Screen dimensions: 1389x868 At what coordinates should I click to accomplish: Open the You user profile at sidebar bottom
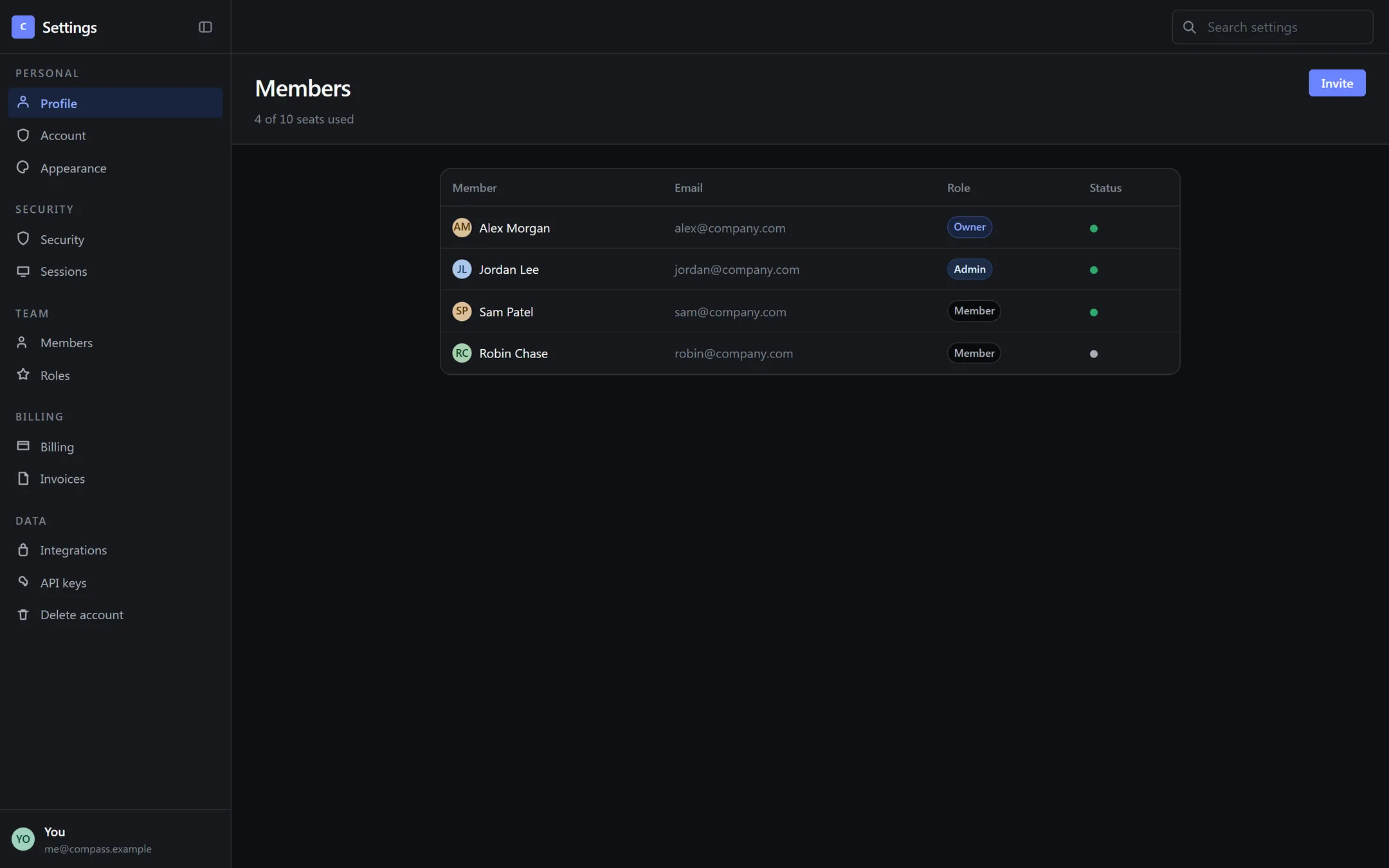115,839
